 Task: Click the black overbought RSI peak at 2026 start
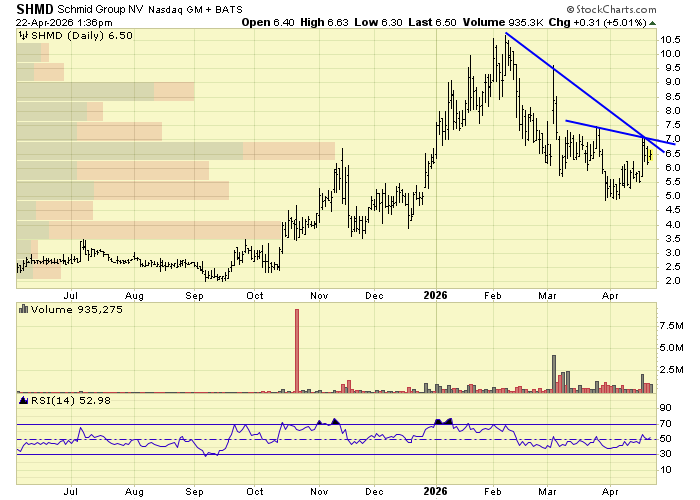[444, 421]
